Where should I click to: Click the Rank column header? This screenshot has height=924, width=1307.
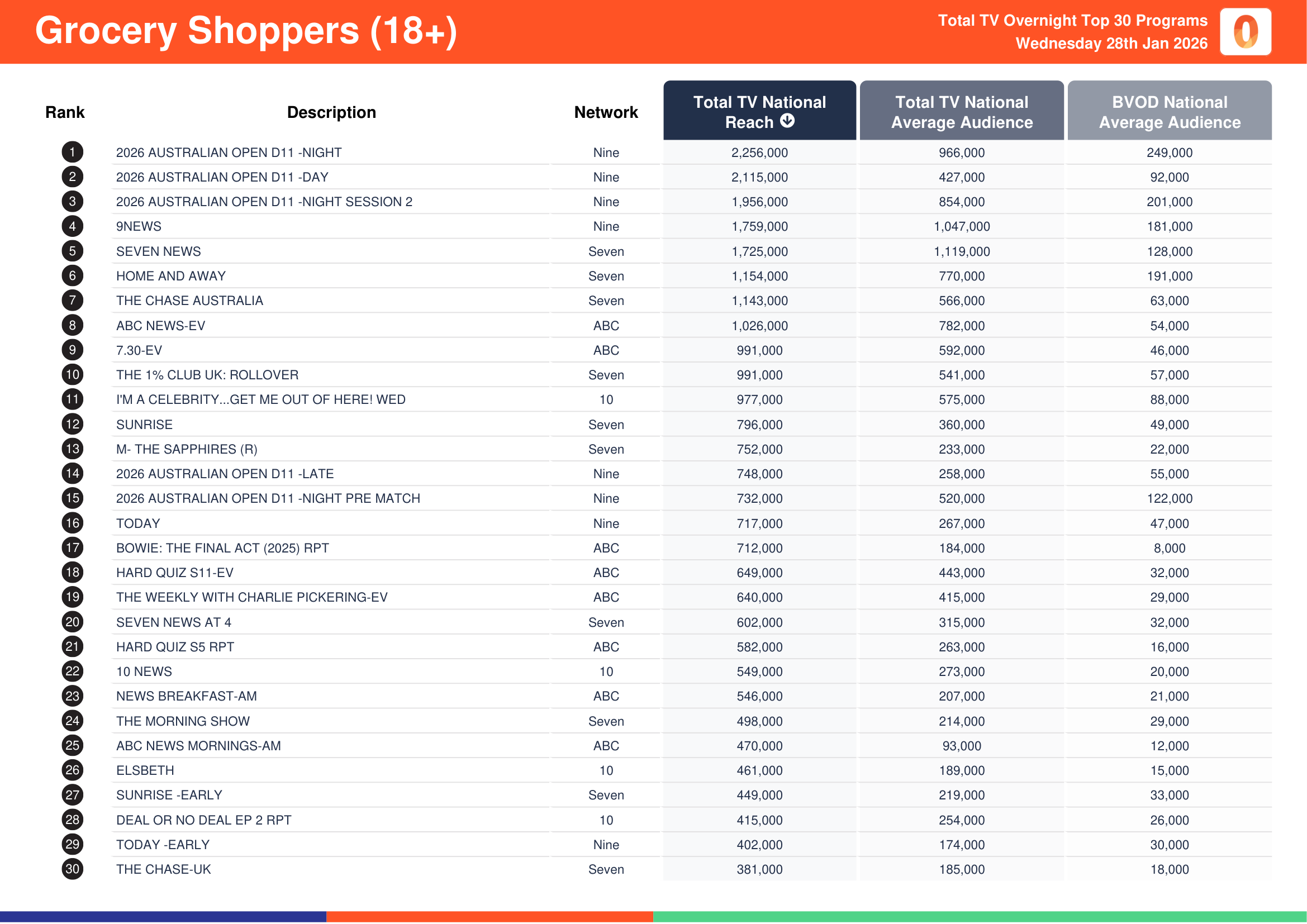[x=65, y=112]
